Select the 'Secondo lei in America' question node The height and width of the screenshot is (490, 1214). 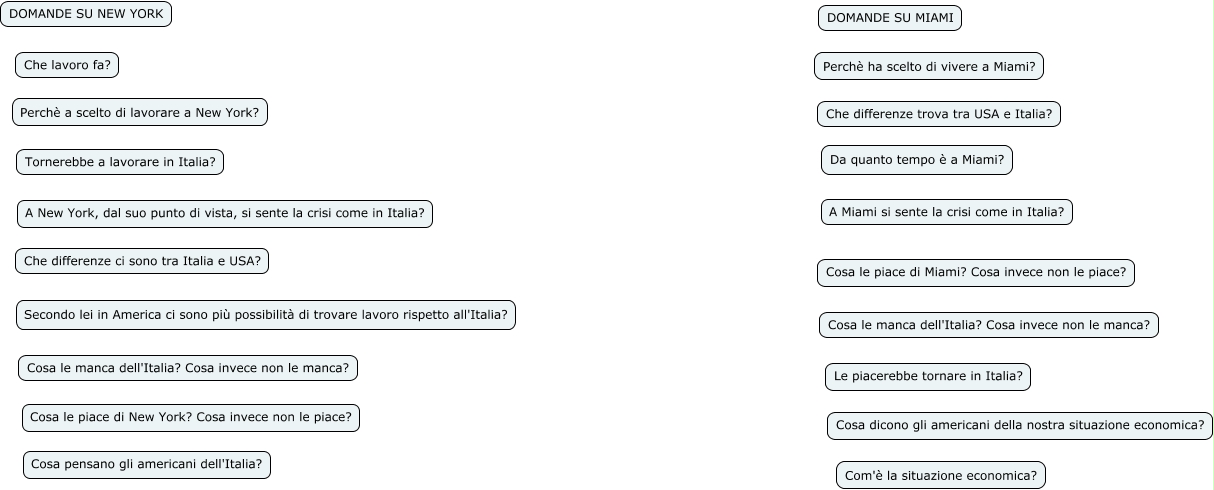266,315
